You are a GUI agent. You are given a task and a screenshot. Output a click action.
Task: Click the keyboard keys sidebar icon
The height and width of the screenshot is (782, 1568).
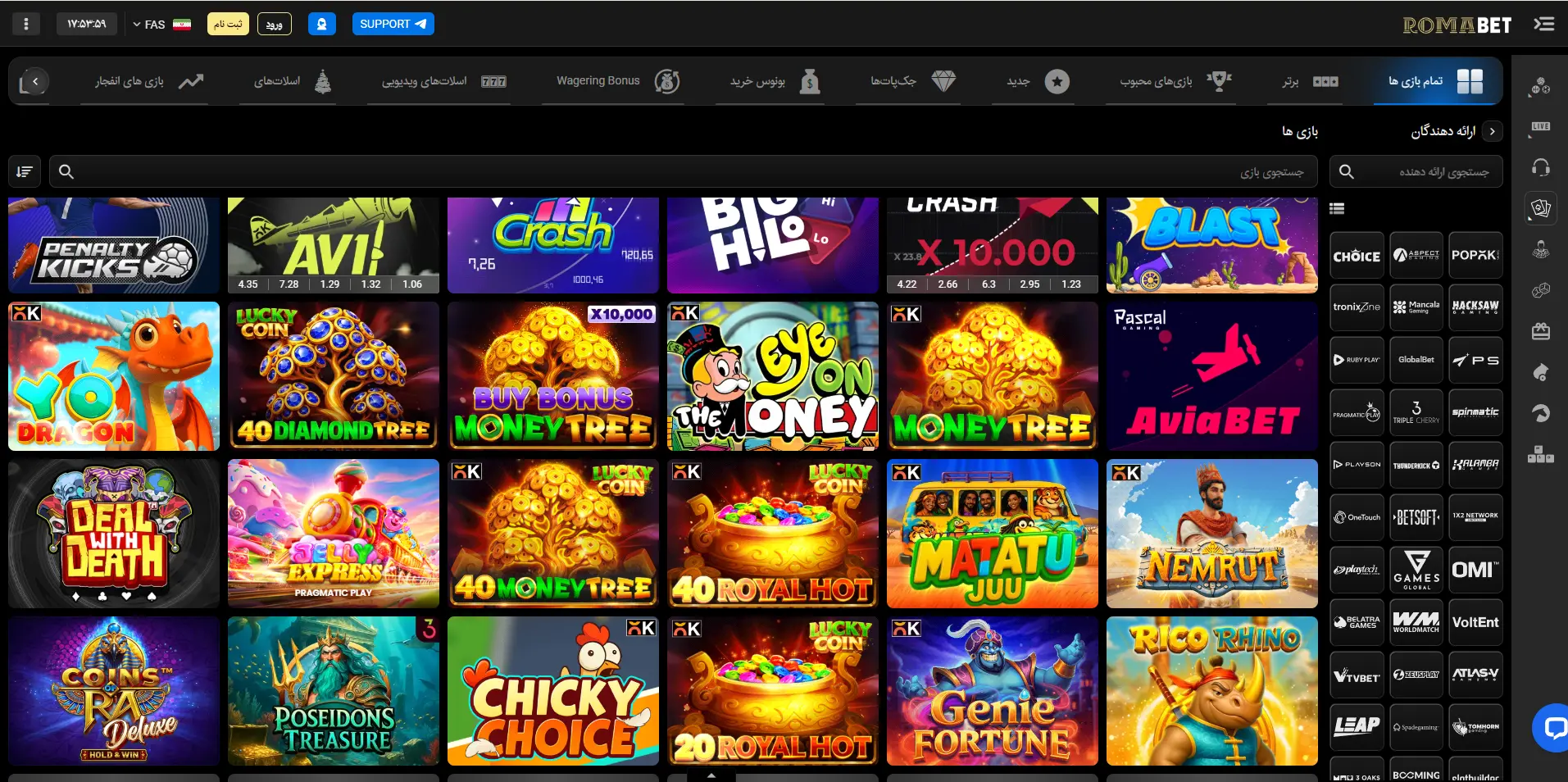pos(1540,454)
